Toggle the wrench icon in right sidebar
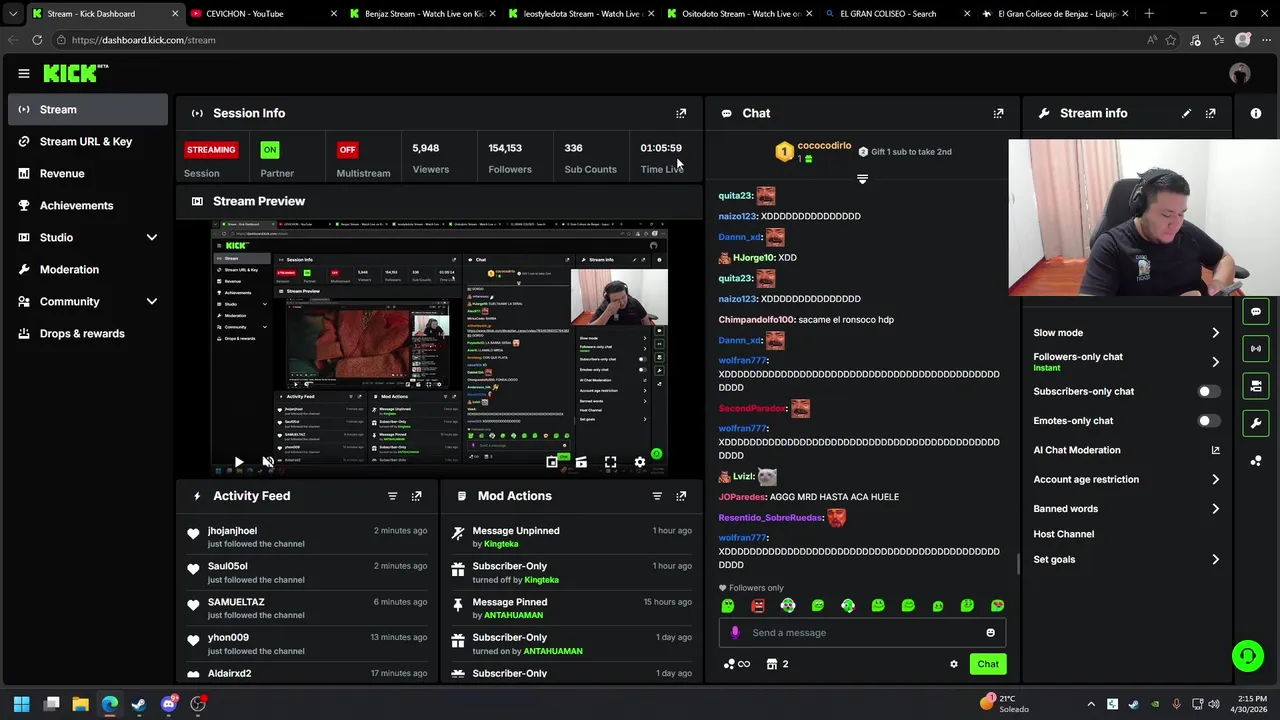Screen dimensions: 1280x720 [x=1256, y=423]
